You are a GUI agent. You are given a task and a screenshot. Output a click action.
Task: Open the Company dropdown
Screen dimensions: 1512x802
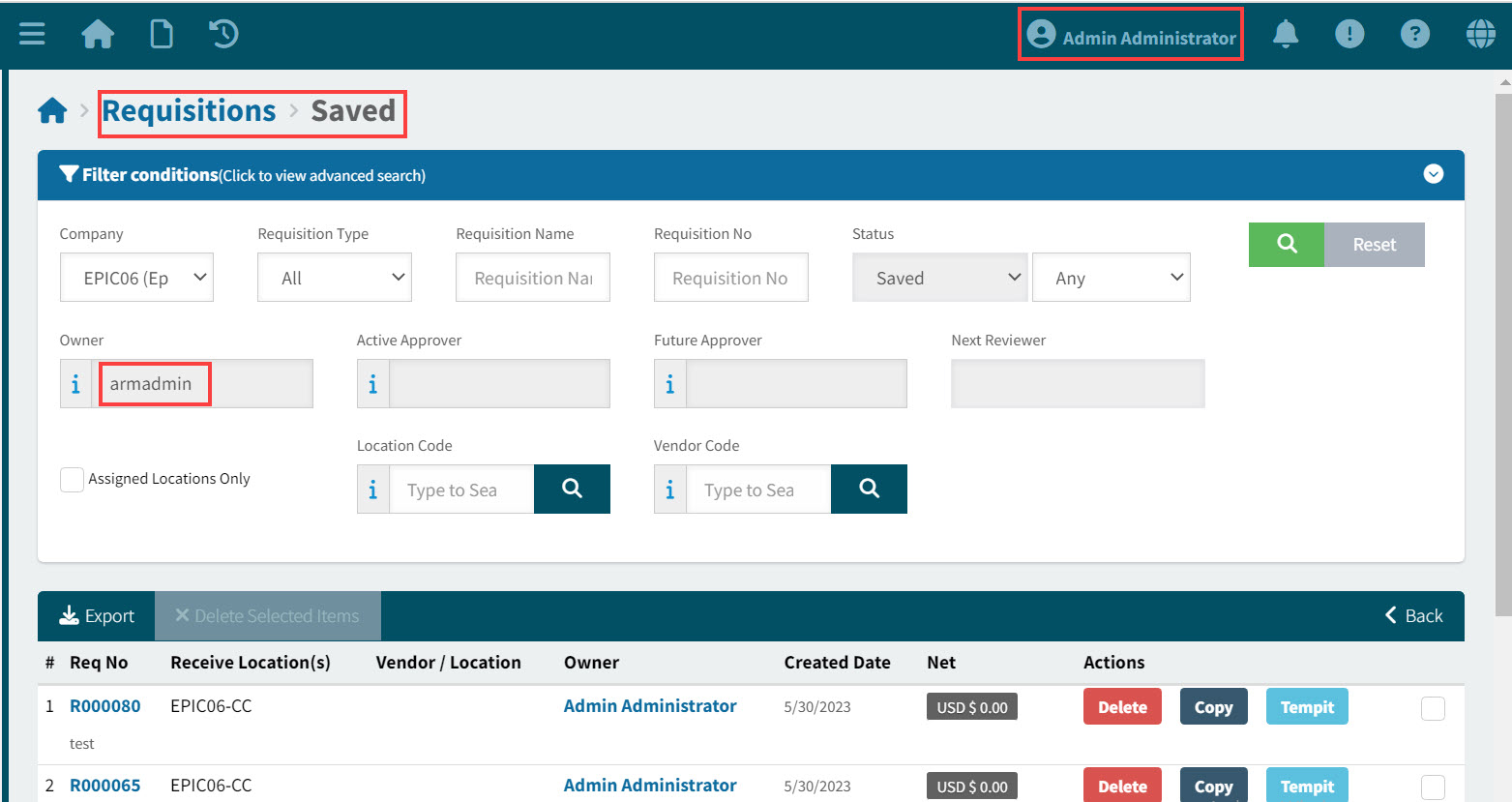click(136, 278)
